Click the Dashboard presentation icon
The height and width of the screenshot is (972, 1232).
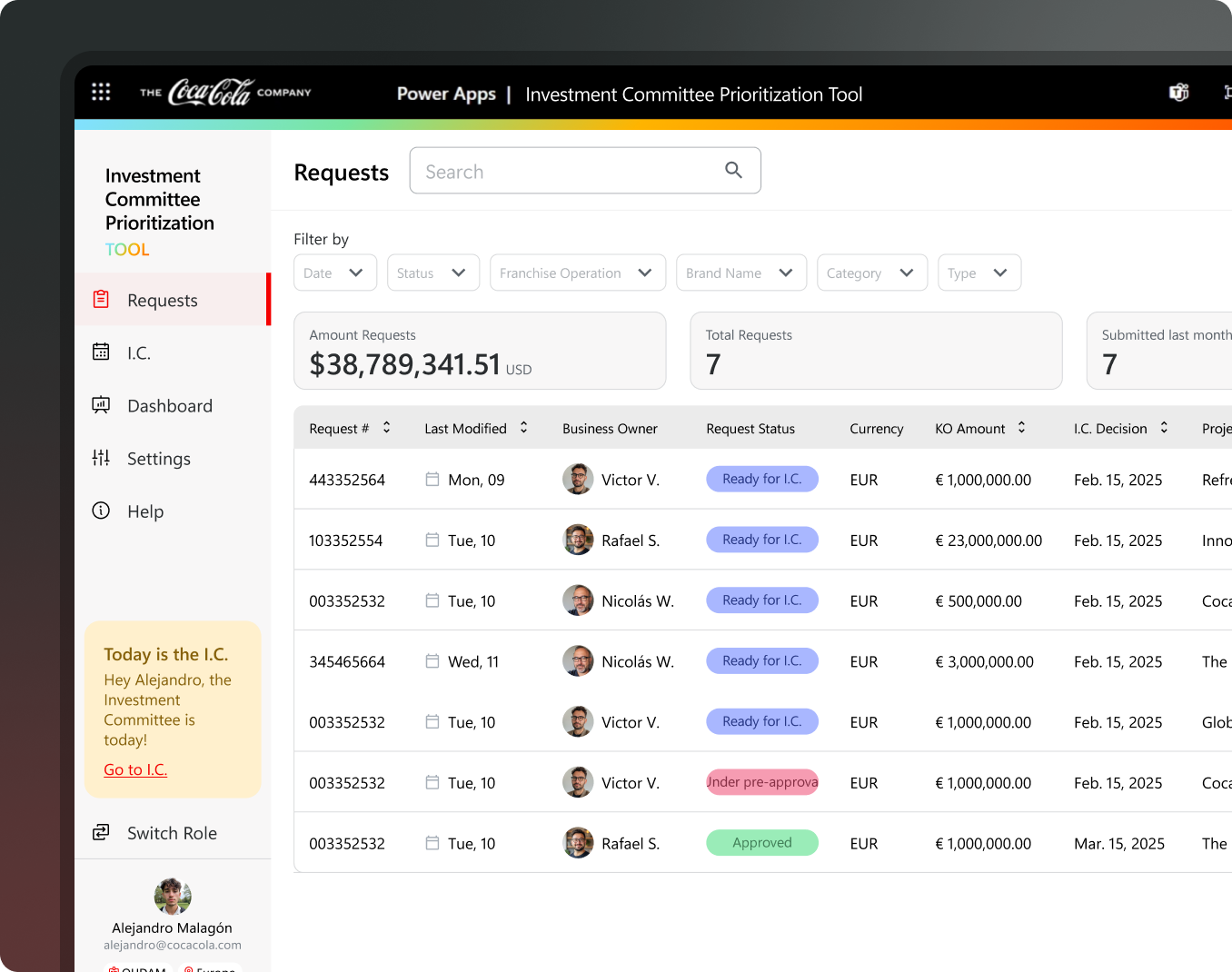[x=101, y=404]
